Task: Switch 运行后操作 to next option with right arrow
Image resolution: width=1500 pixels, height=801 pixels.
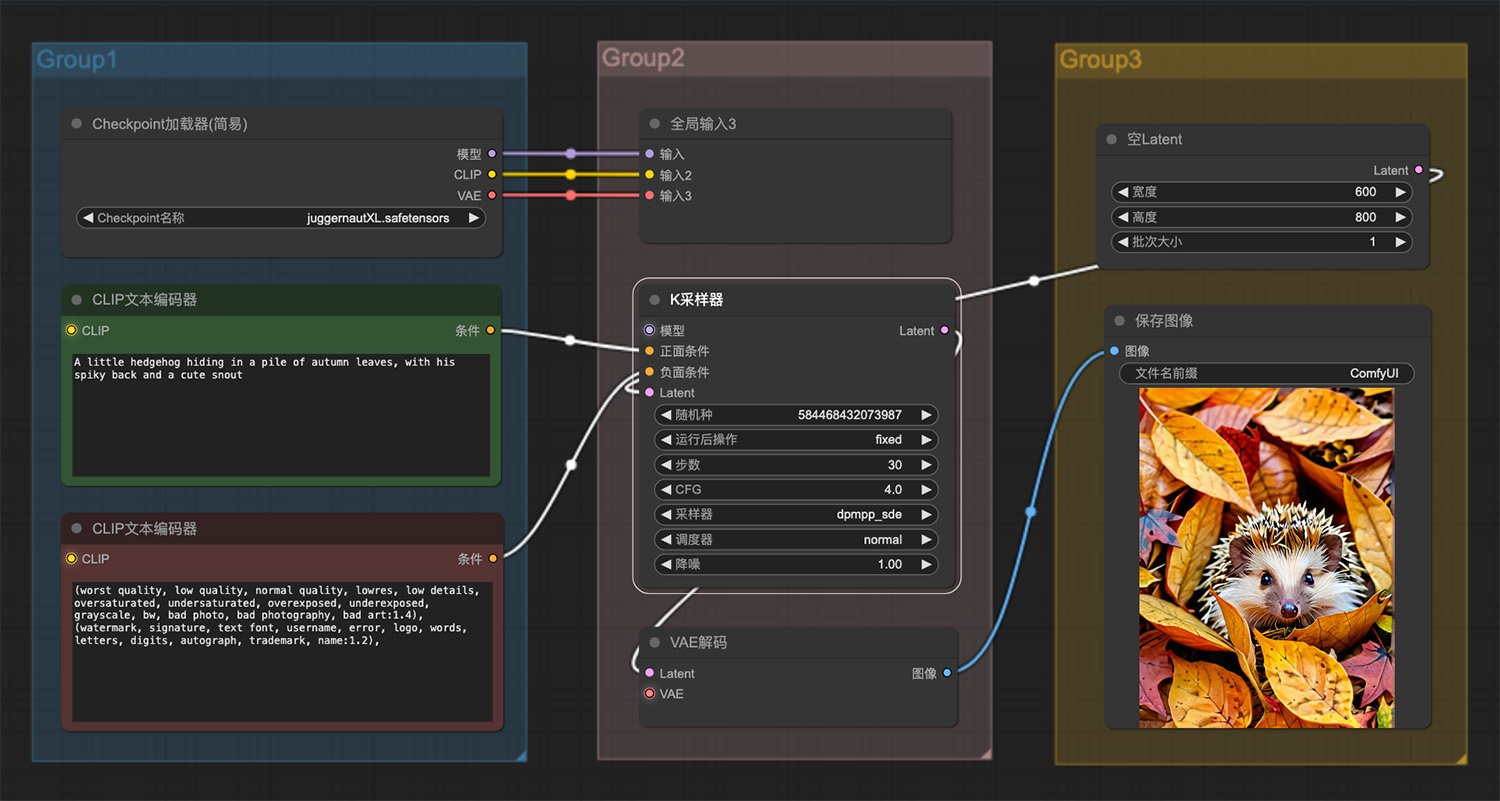Action: click(x=926, y=440)
